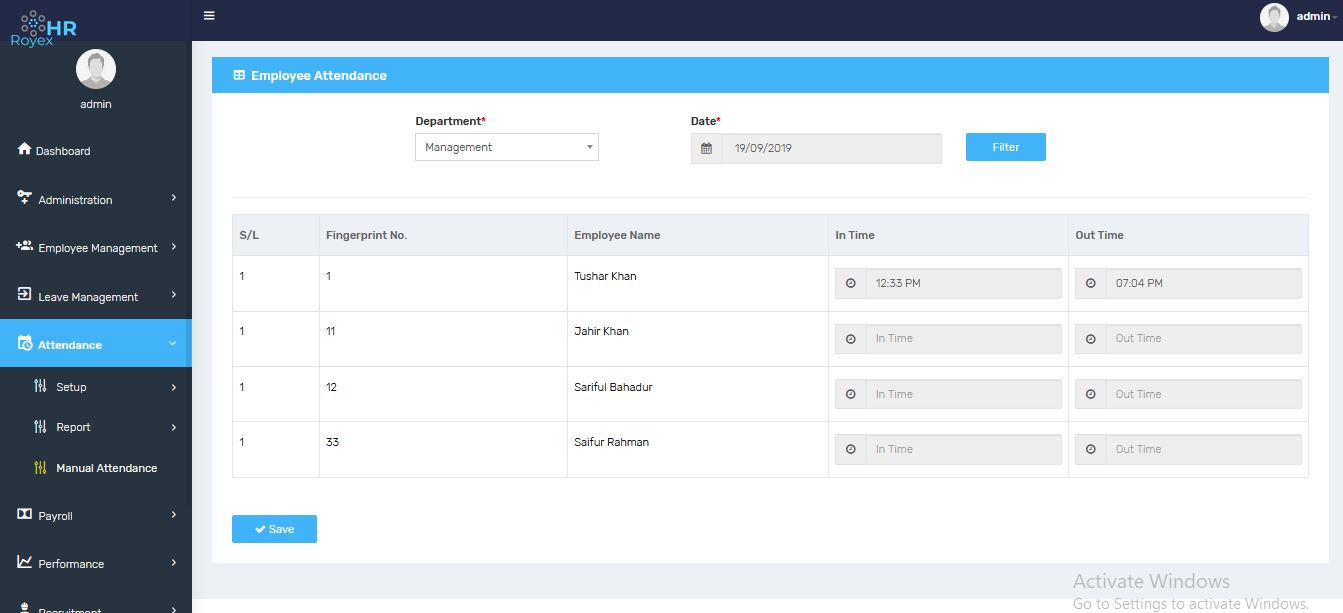Click the Leave Management sign-out icon
Screen dimensions: 1343x613
(x=25, y=295)
